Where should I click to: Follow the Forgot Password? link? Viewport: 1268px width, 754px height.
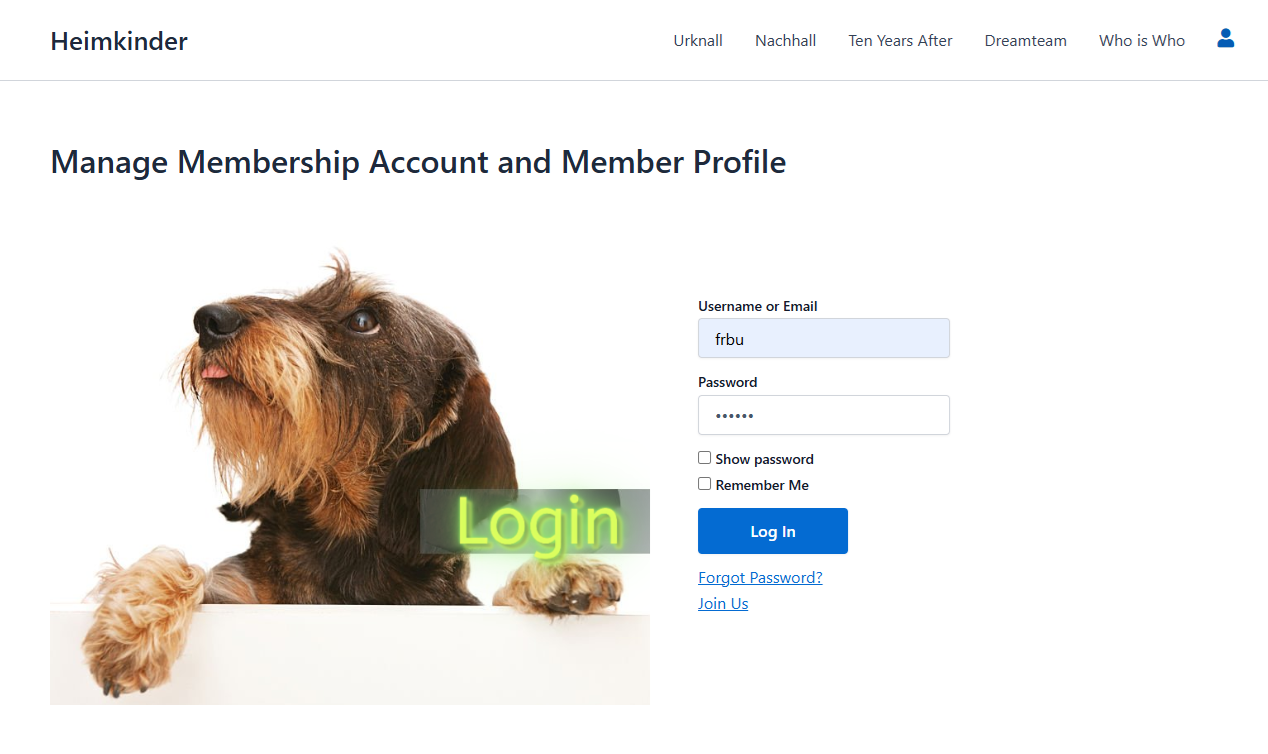(760, 578)
